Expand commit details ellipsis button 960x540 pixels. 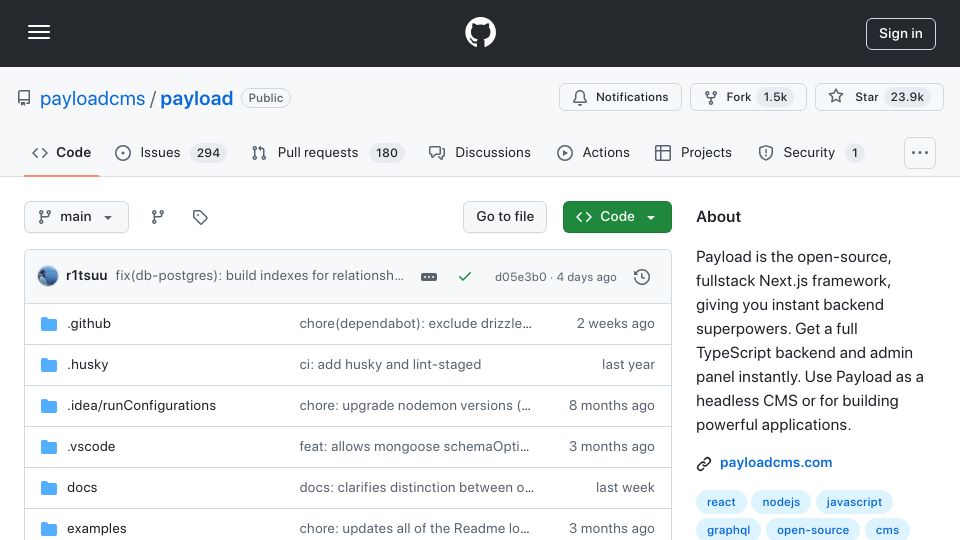(429, 277)
